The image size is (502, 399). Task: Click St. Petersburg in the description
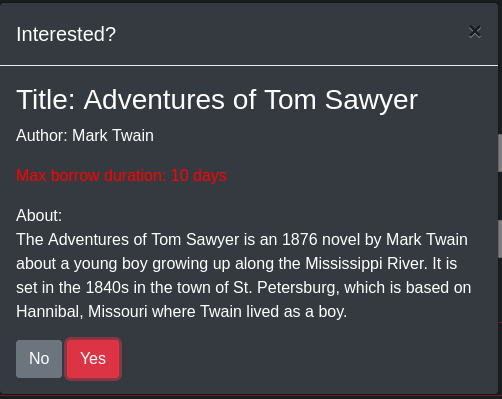286,287
